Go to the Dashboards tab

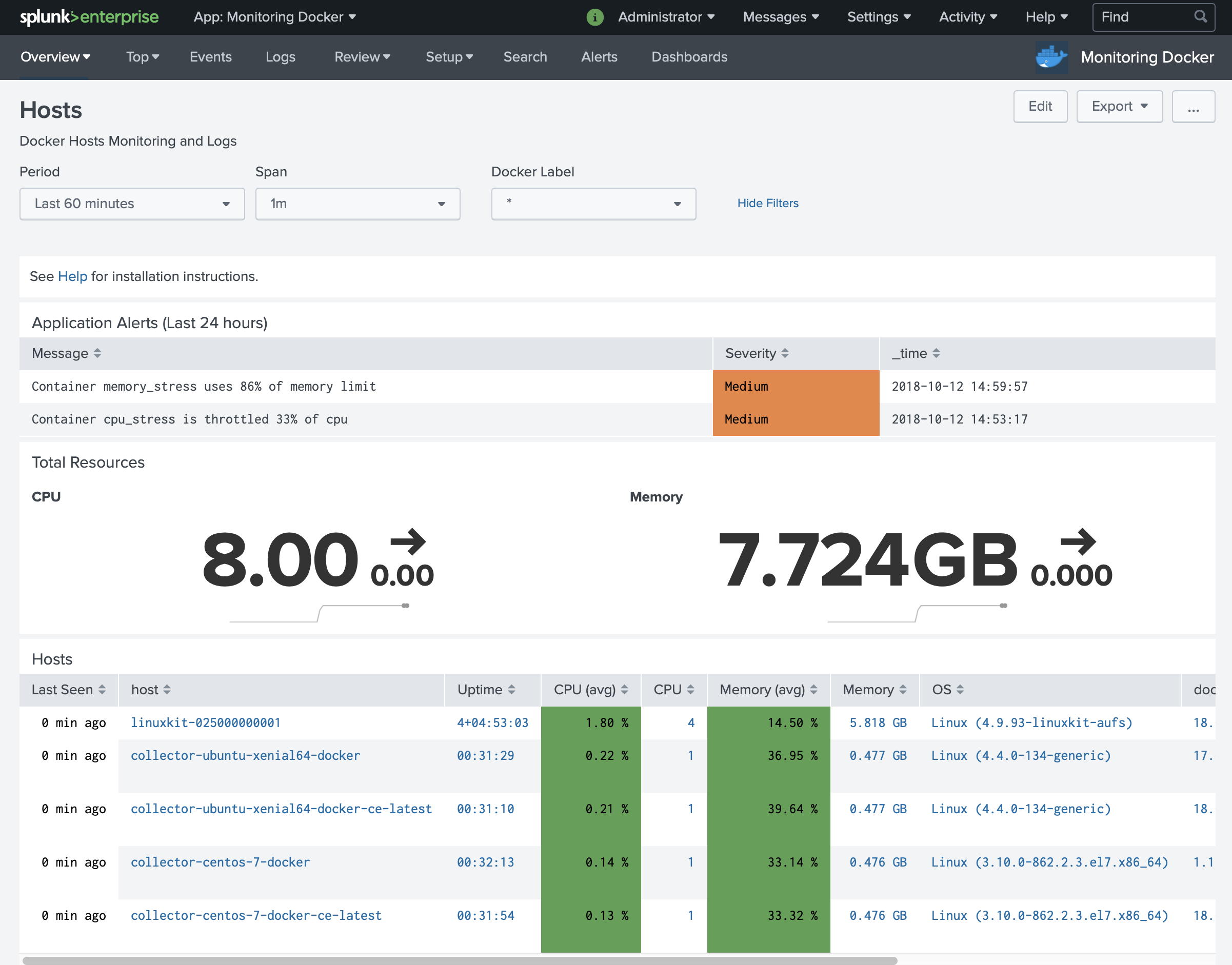pyautogui.click(x=689, y=57)
